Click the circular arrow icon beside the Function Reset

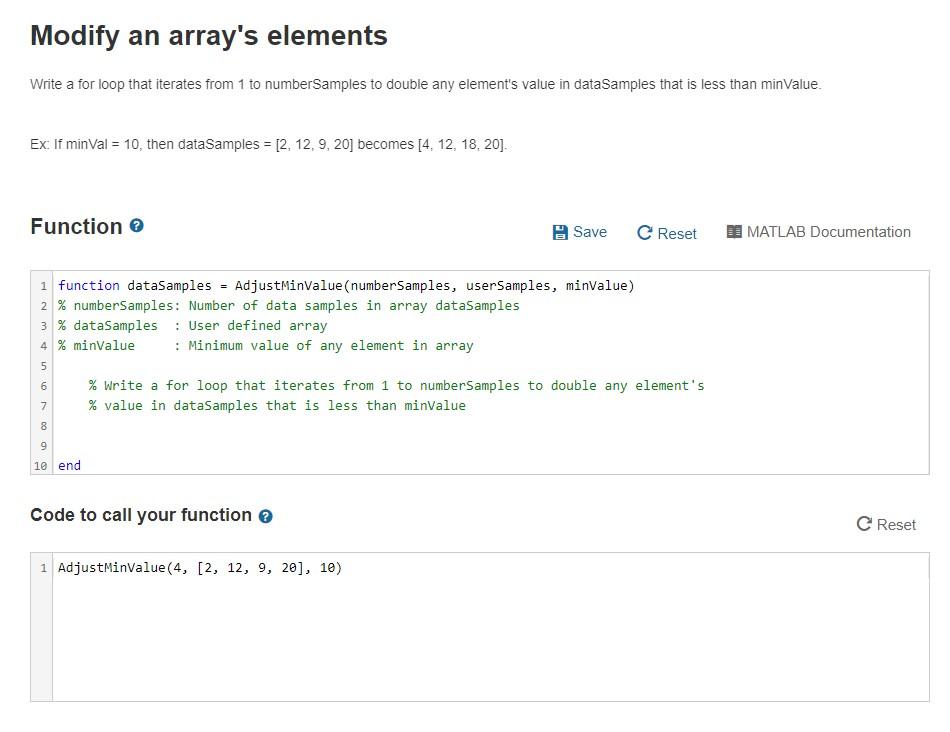coord(645,233)
